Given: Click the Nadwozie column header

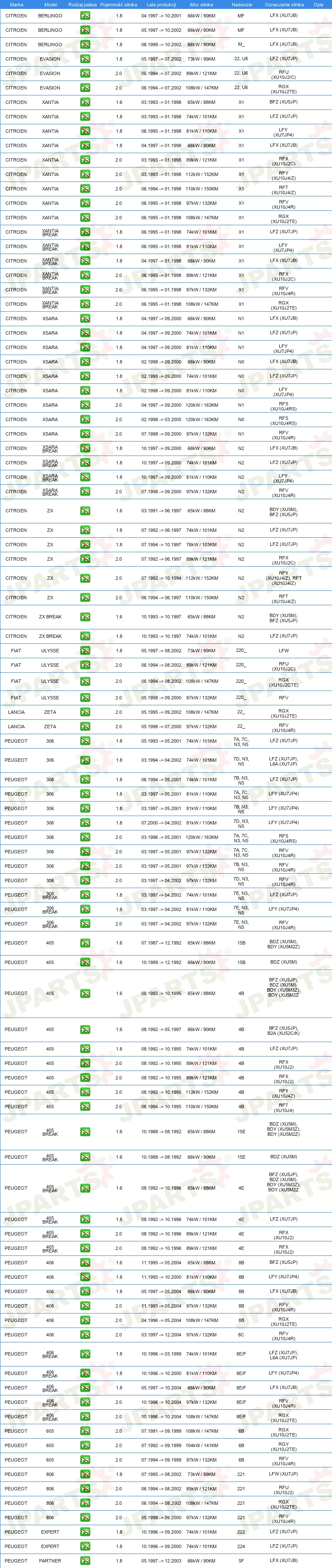Looking at the screenshot, I should [x=241, y=4].
